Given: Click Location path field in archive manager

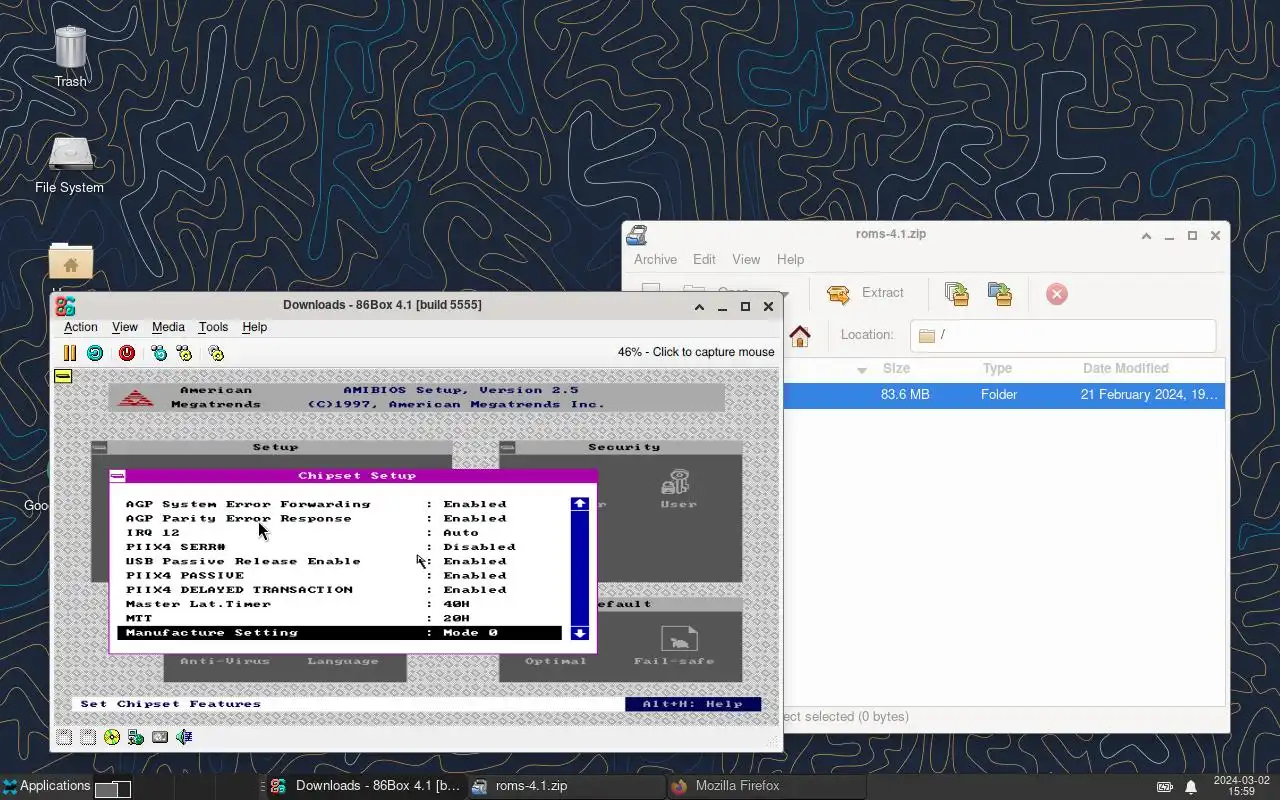Looking at the screenshot, I should (1062, 335).
